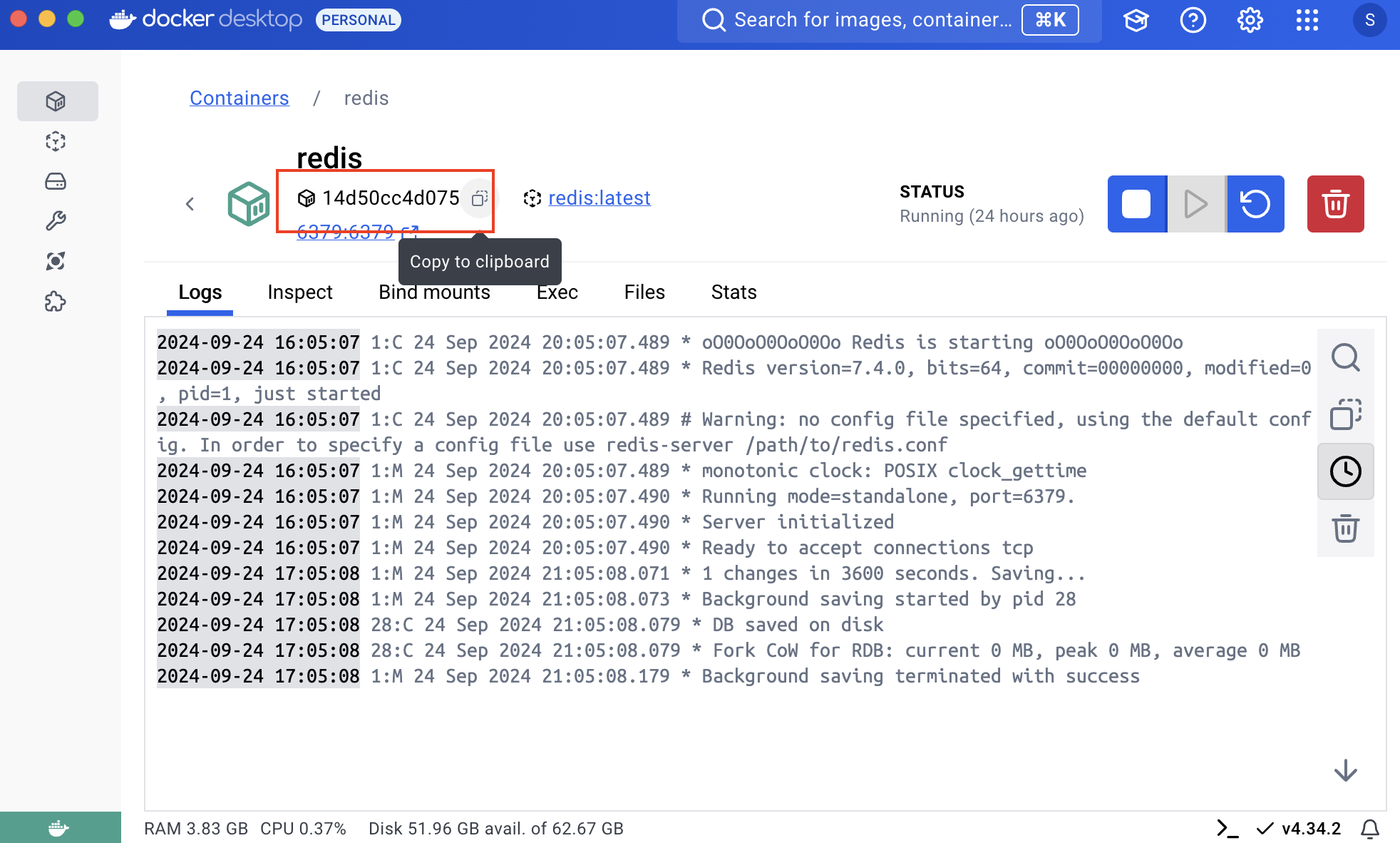Open Docker Scout in sidebar
The width and height of the screenshot is (1400, 843).
tap(56, 261)
